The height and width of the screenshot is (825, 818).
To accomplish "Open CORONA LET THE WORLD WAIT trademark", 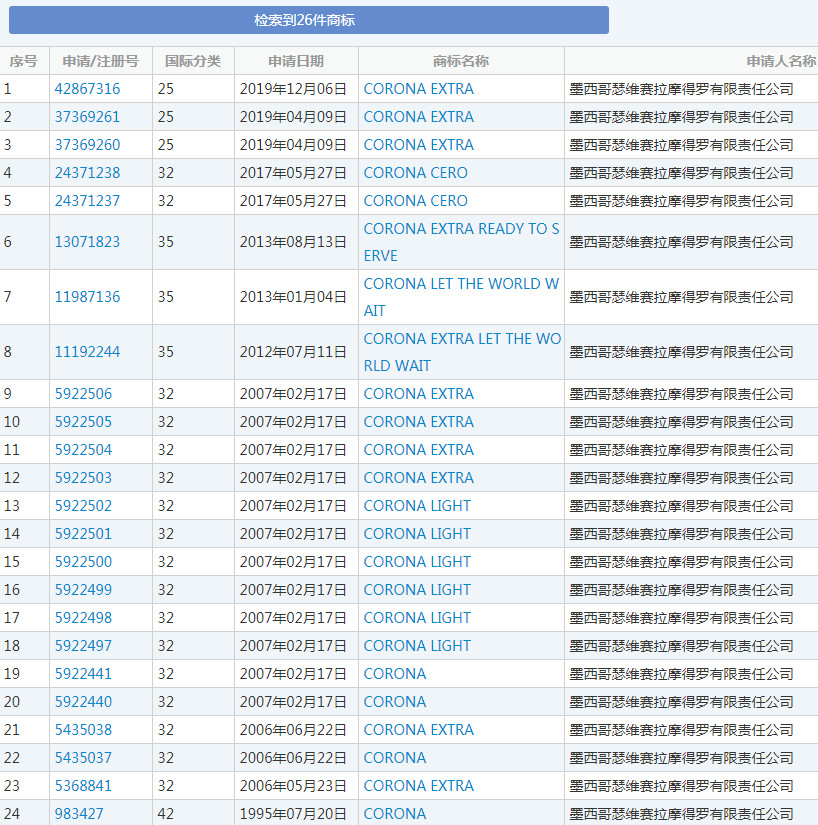I will (x=461, y=297).
